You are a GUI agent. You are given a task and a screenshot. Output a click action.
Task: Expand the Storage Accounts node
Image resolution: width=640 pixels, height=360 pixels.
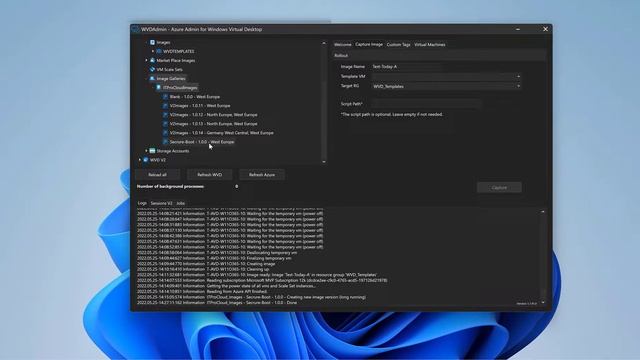point(147,151)
